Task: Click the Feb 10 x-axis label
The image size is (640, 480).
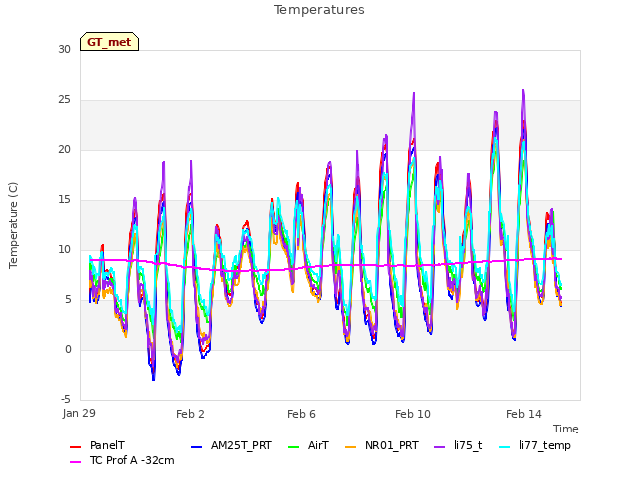Action: (413, 414)
